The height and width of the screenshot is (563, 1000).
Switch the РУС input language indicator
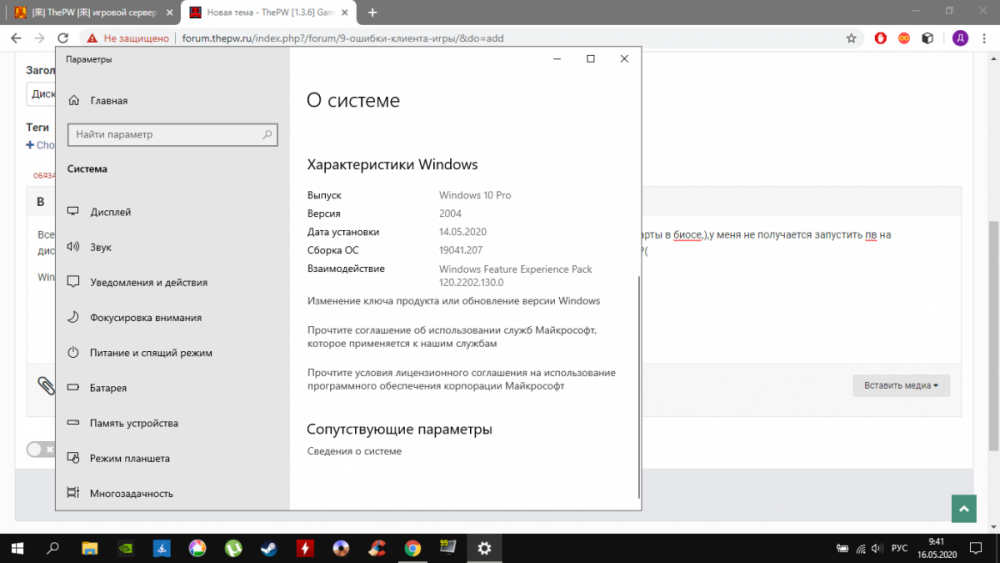tap(899, 548)
